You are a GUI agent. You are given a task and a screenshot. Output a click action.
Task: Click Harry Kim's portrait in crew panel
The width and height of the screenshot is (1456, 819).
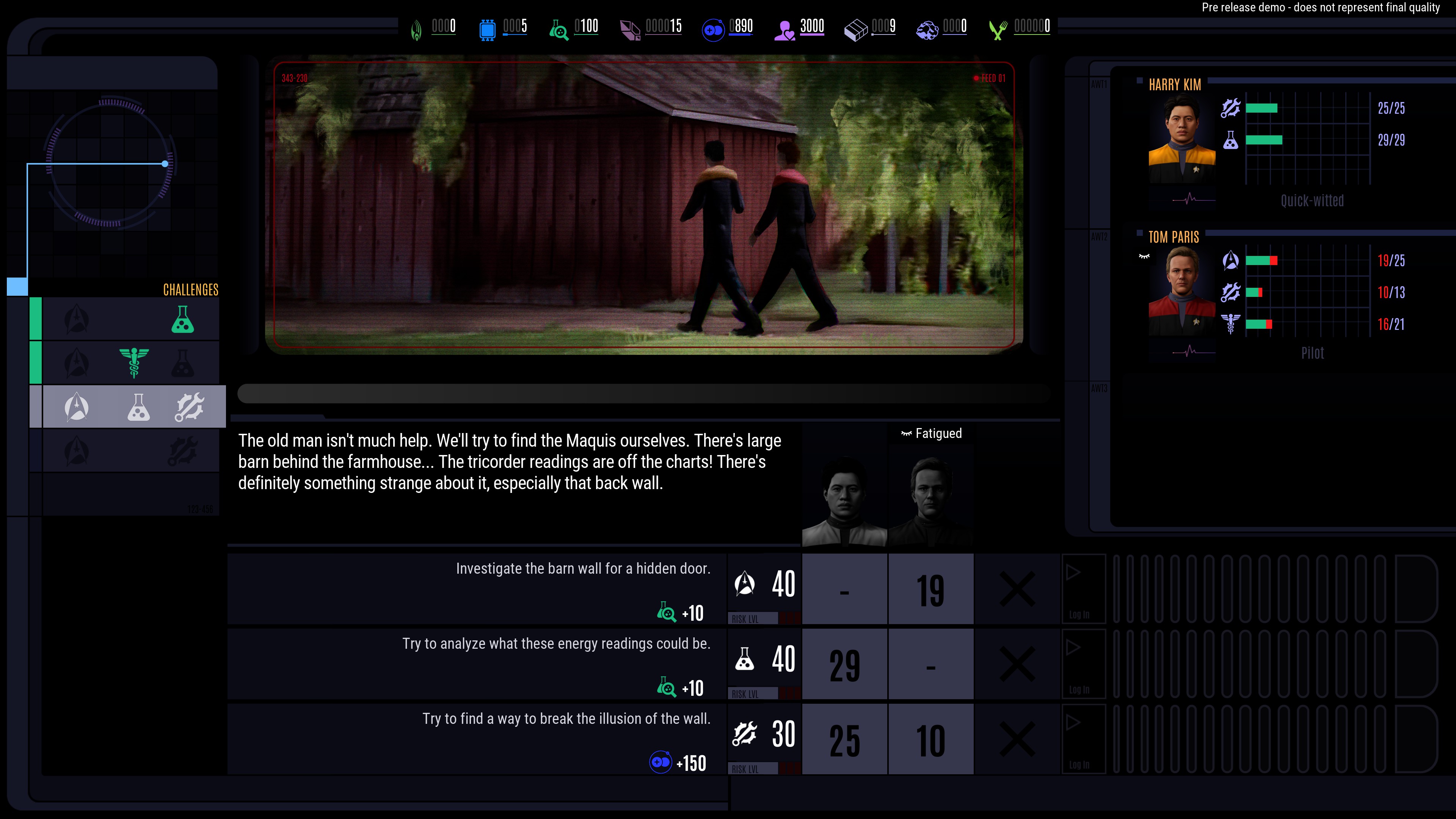tap(1182, 138)
